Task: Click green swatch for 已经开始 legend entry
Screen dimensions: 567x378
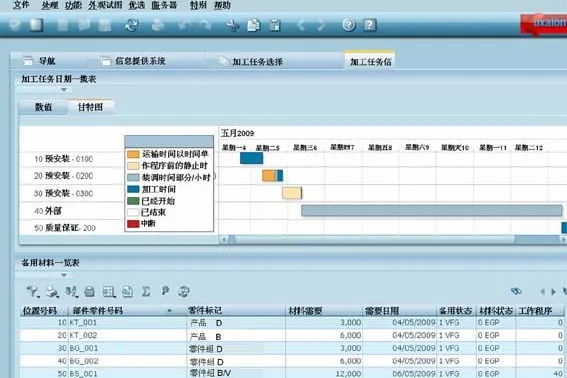Action: (133, 201)
